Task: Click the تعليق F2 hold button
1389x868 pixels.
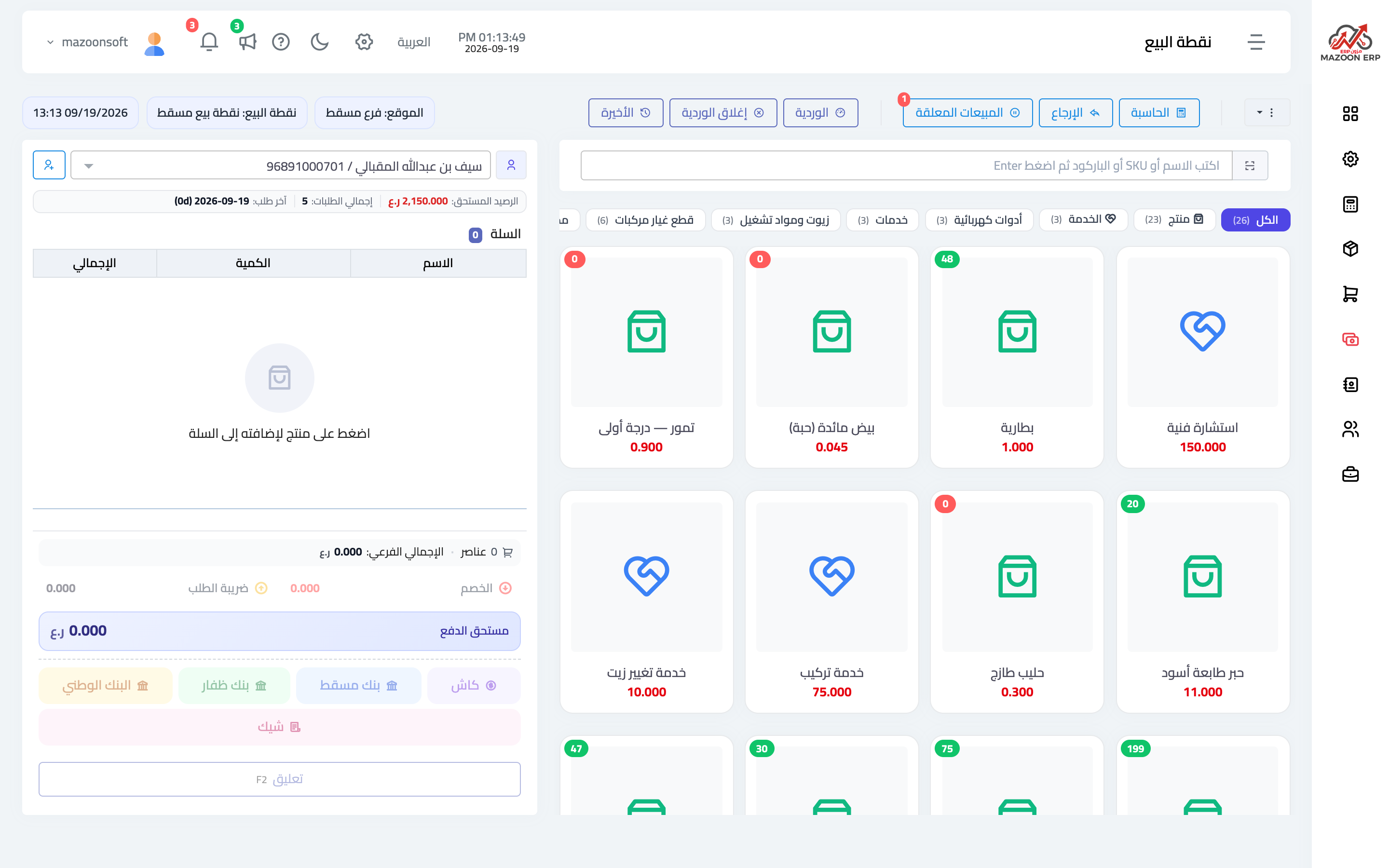Action: tap(280, 779)
